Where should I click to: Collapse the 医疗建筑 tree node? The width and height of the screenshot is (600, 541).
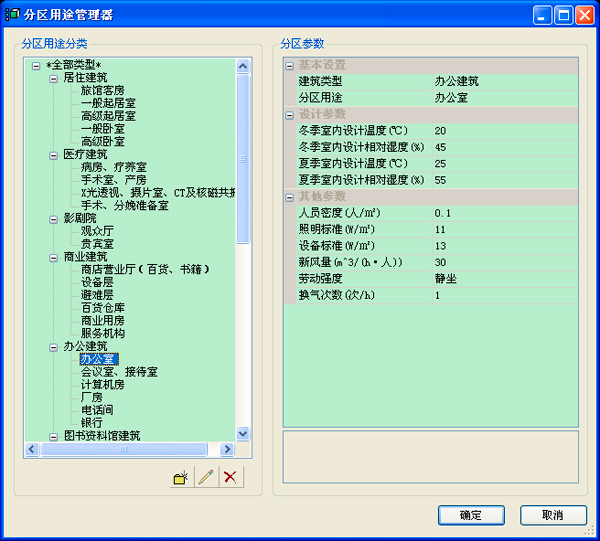click(53, 155)
